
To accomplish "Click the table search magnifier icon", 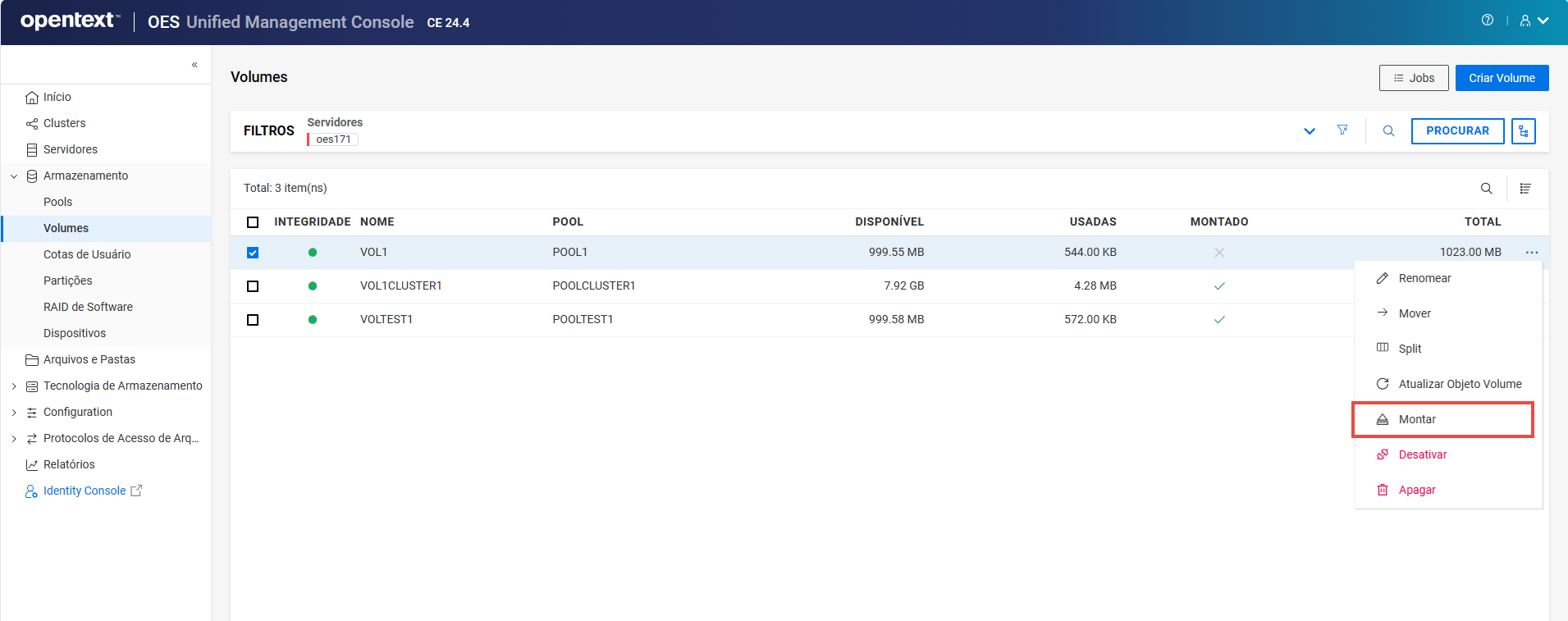I will (1486, 189).
